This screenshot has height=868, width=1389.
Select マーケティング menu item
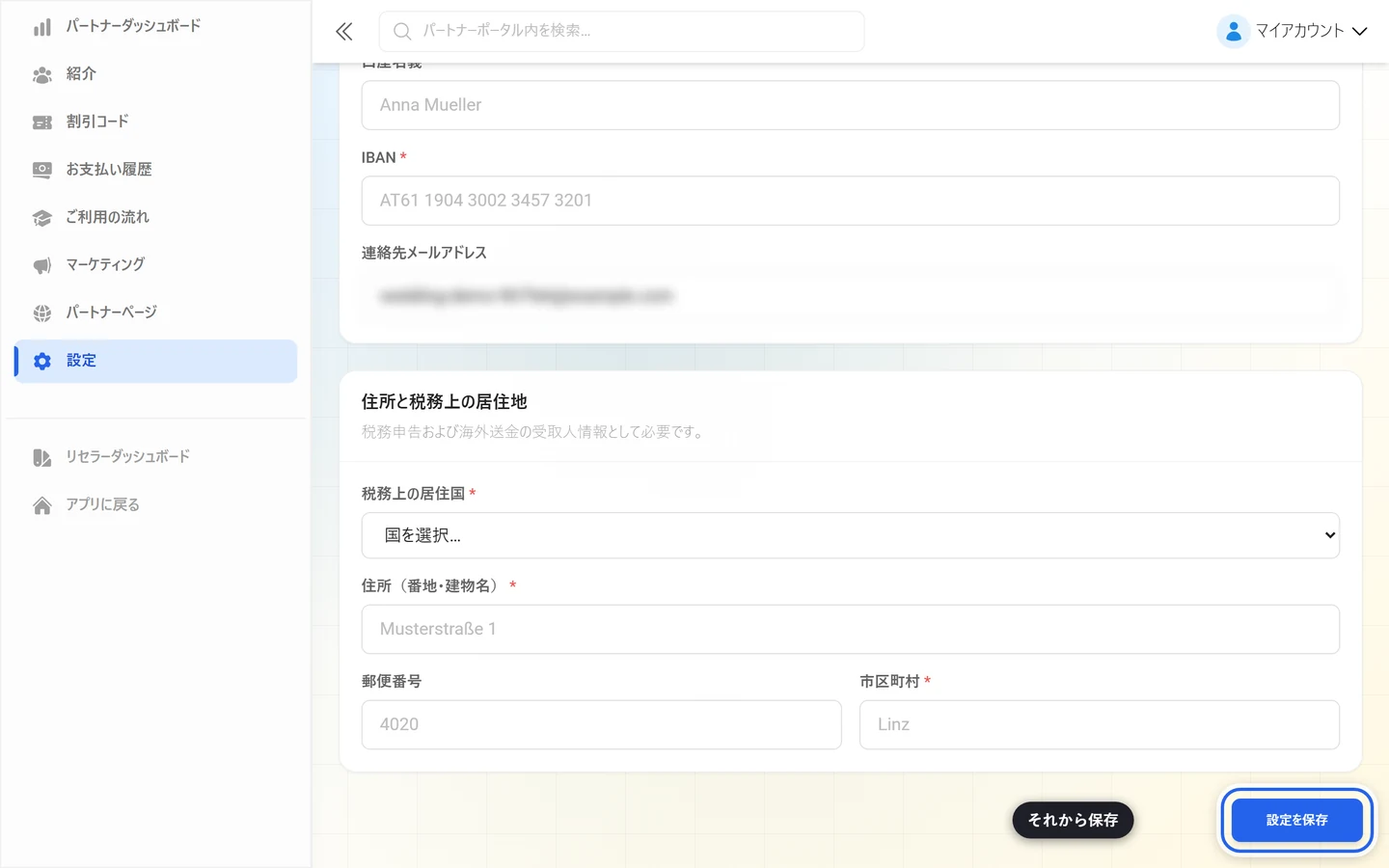pyautogui.click(x=156, y=265)
